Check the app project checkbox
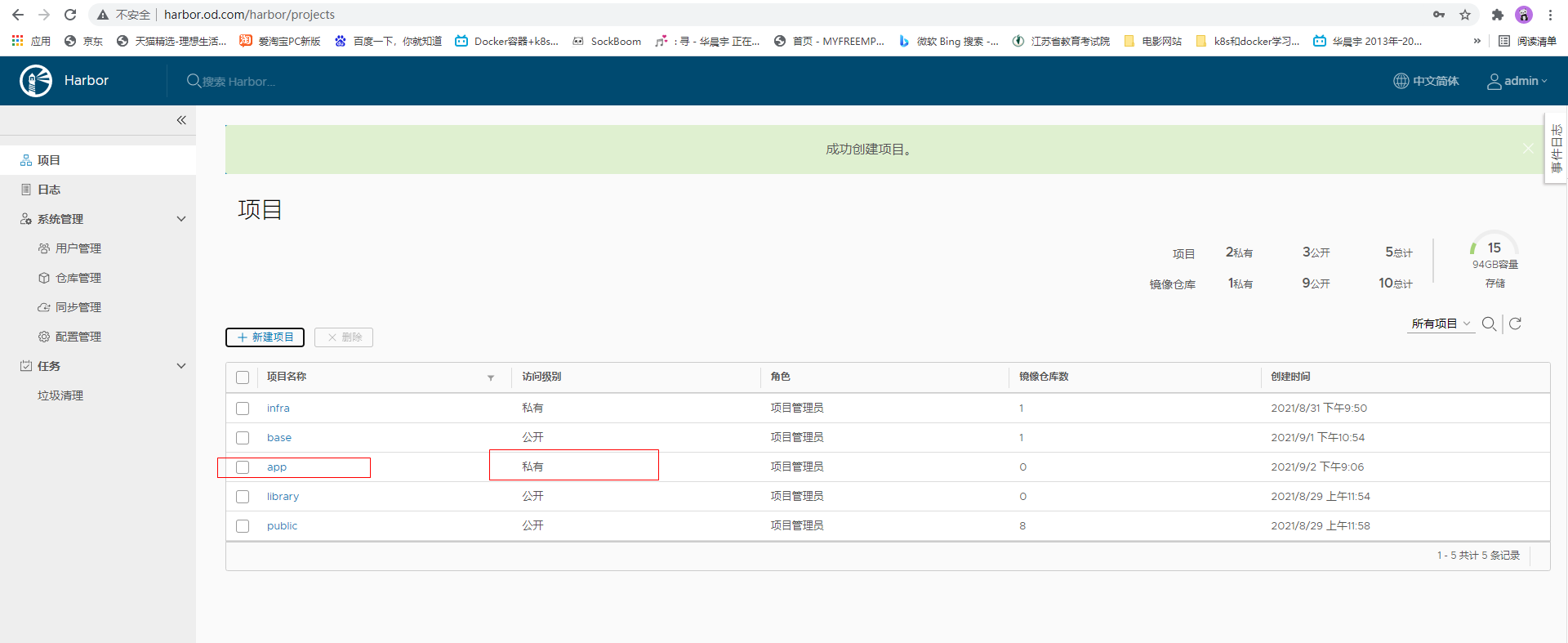Screen dimensions: 1568x643 243,467
